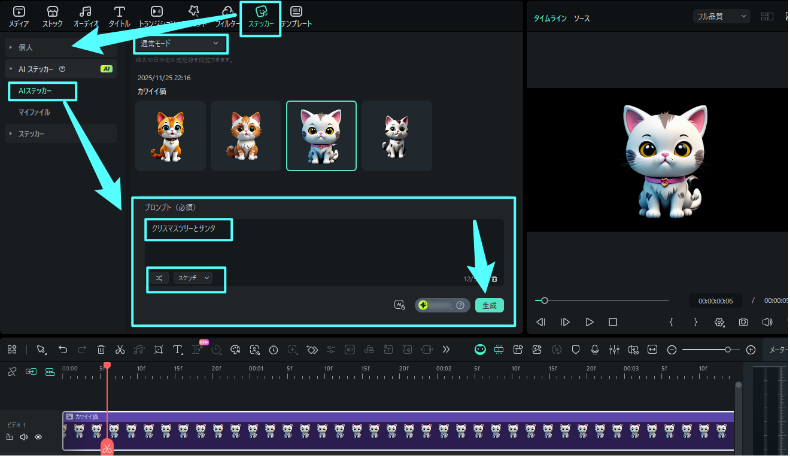Open the フル品質 quality dropdown
The width and height of the screenshot is (790, 456).
(x=721, y=17)
